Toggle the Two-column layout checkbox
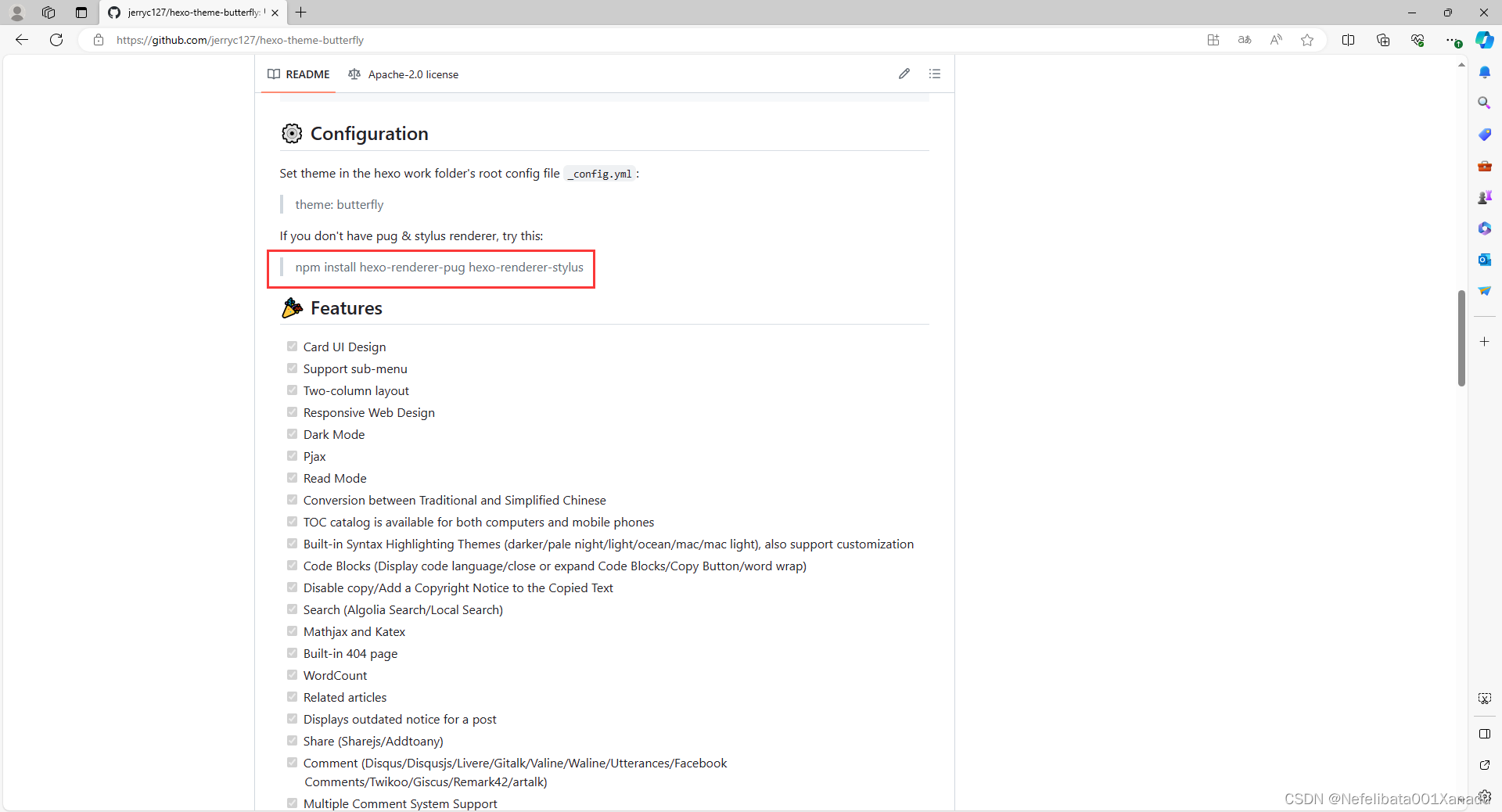 click(x=292, y=390)
